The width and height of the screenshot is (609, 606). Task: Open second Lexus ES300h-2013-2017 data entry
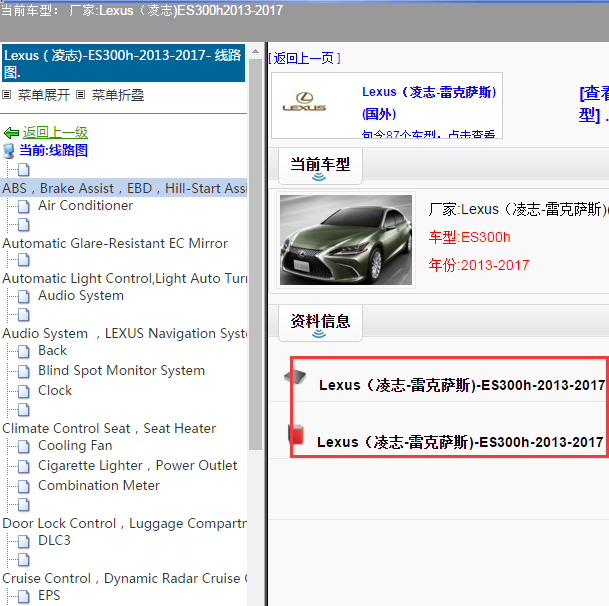[460, 442]
